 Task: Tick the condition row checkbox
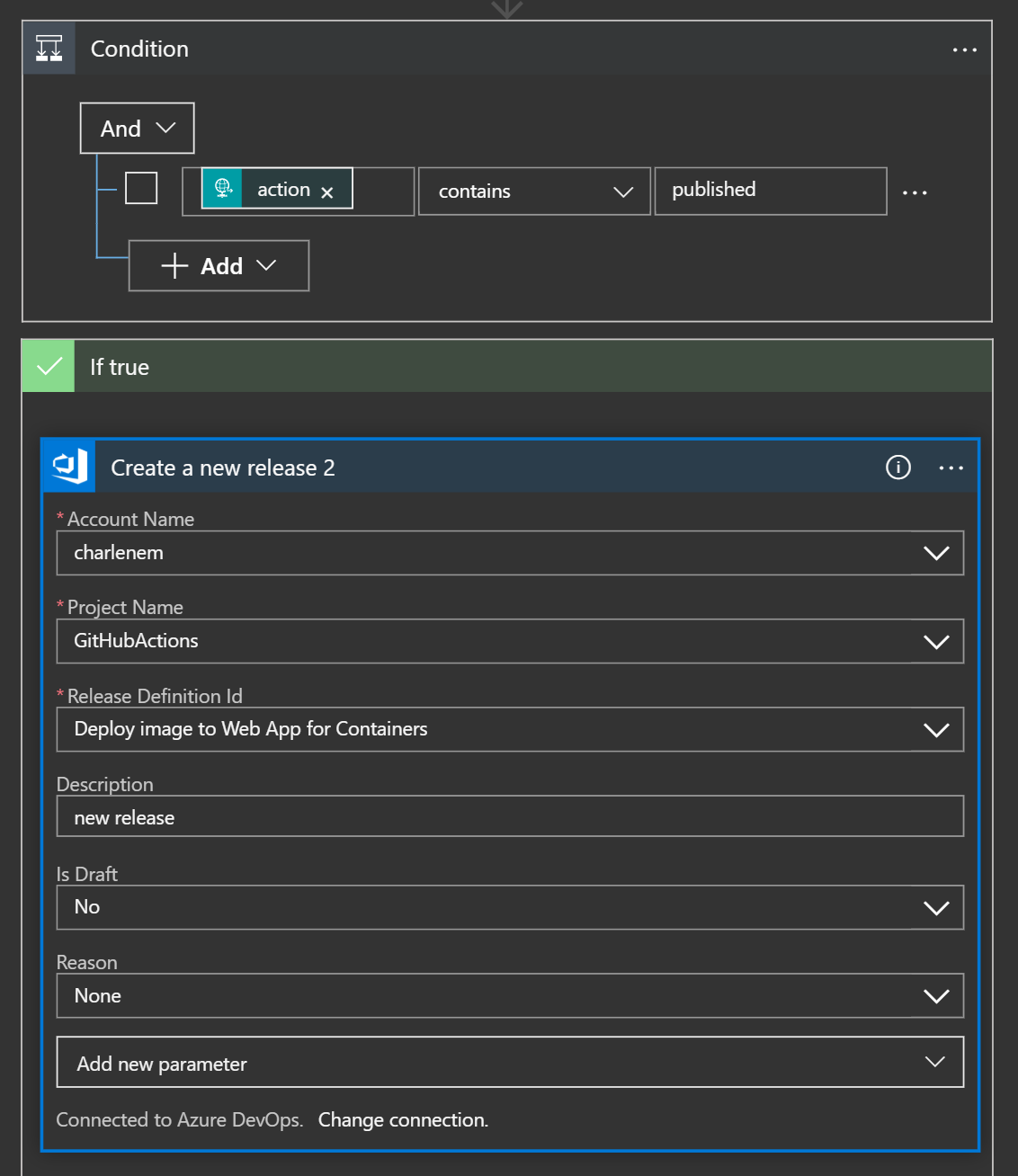click(x=141, y=189)
